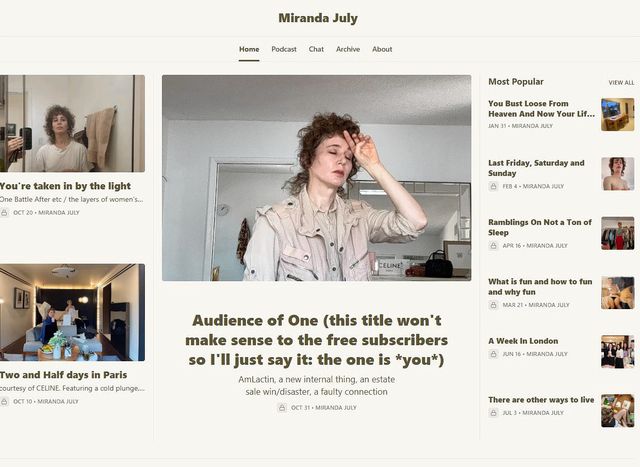Viewport: 640px width, 467px height.
Task: Open 'Two and Half days in Paris'
Action: click(64, 375)
